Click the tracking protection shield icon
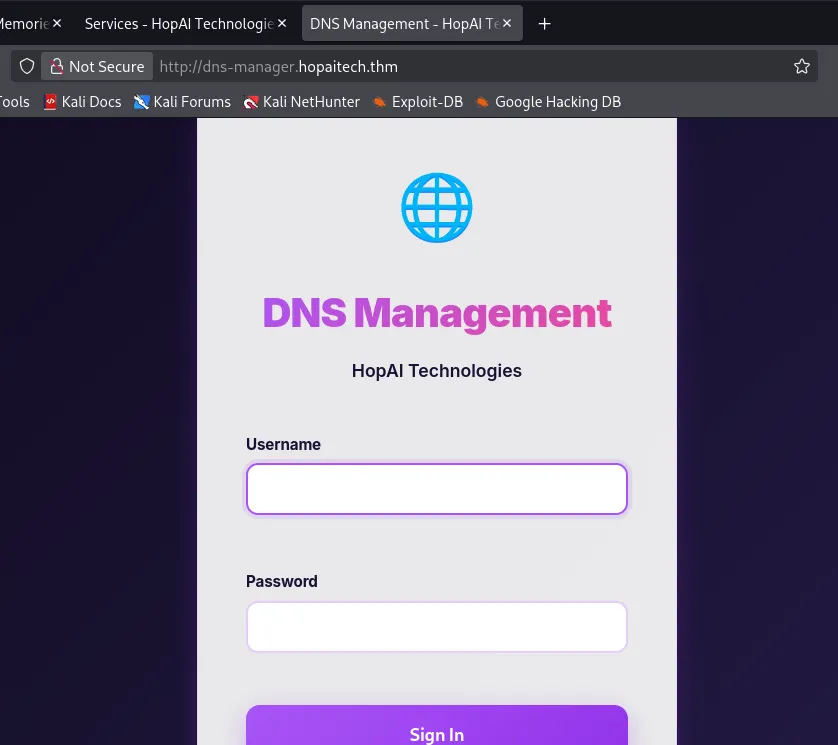The width and height of the screenshot is (838, 745). tap(27, 66)
